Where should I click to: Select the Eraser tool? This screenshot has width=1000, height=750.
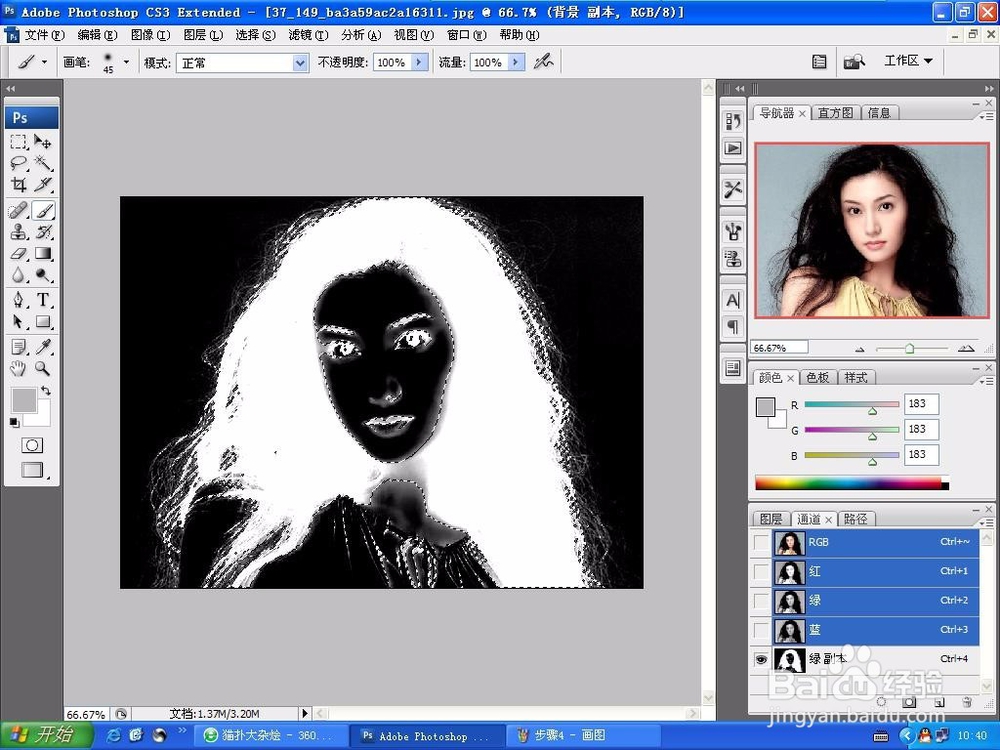(x=17, y=253)
